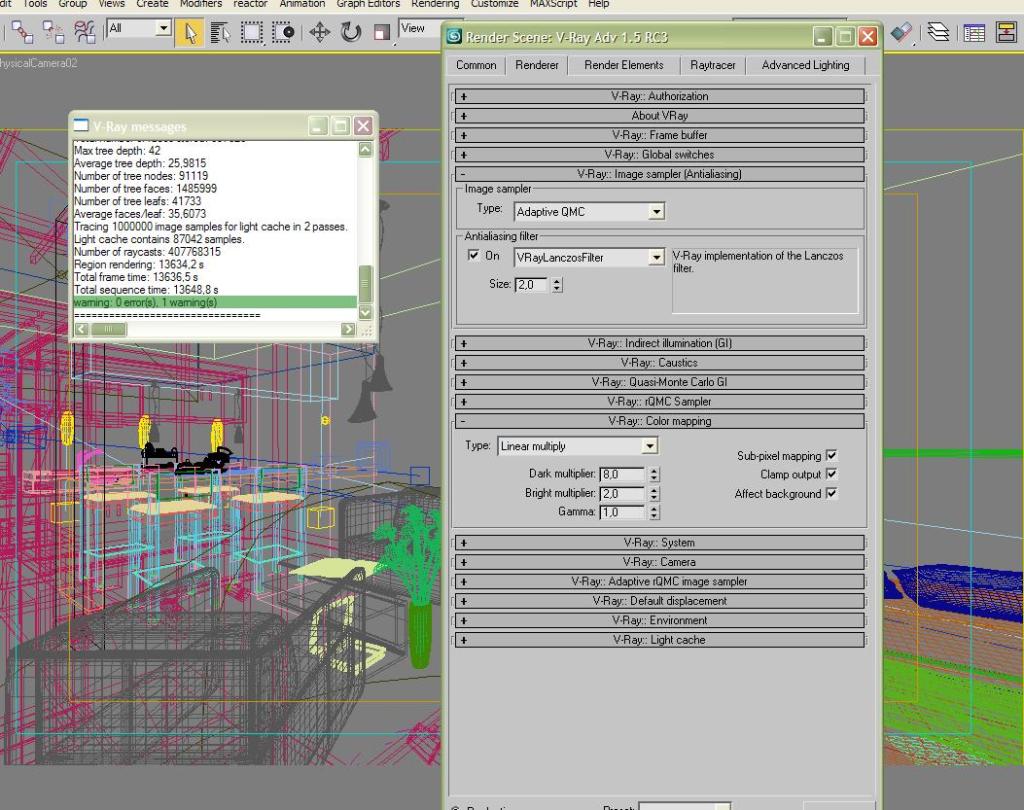Expand the V-Ray Authorization rollout
The image size is (1024, 810).
click(660, 96)
